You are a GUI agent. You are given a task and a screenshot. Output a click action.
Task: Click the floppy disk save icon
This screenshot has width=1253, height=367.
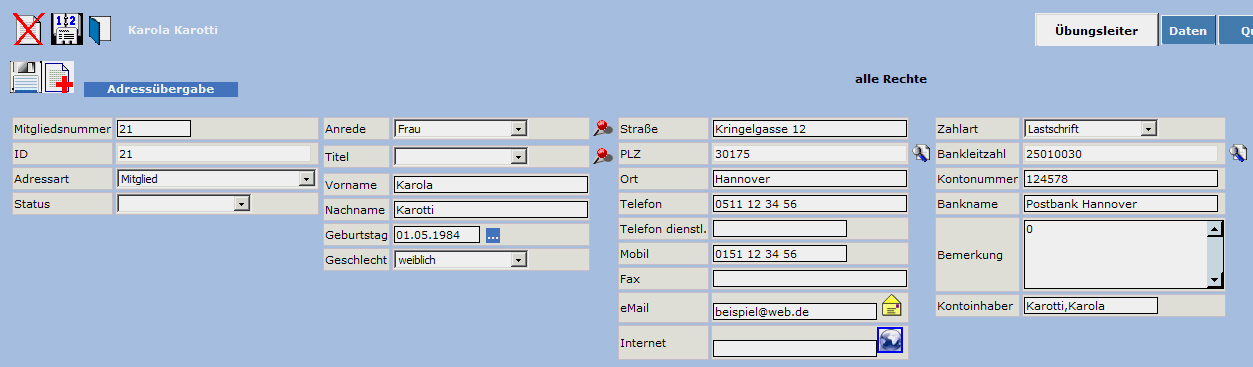click(x=25, y=78)
